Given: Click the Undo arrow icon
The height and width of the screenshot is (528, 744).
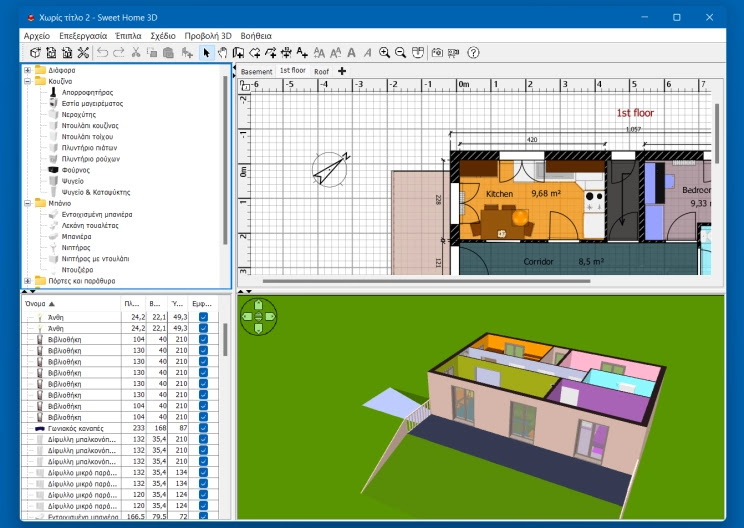Looking at the screenshot, I should point(102,53).
